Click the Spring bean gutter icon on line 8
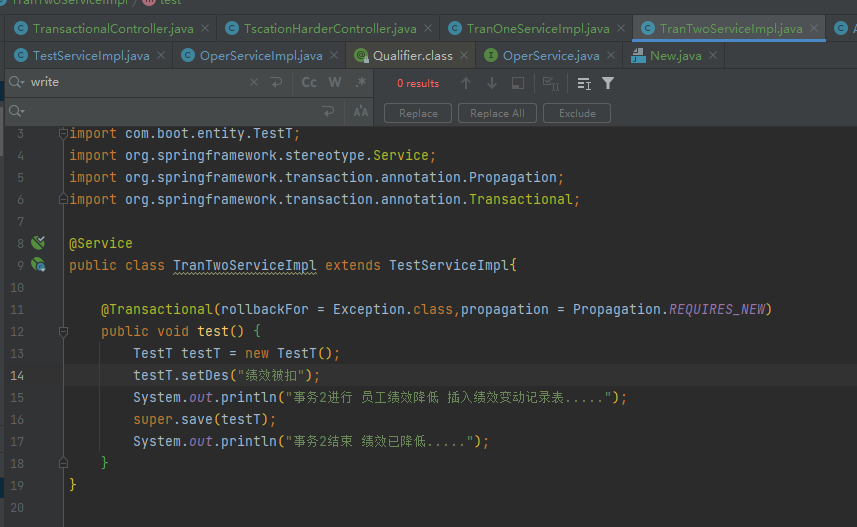Screen dimensions: 857x527 38,243
